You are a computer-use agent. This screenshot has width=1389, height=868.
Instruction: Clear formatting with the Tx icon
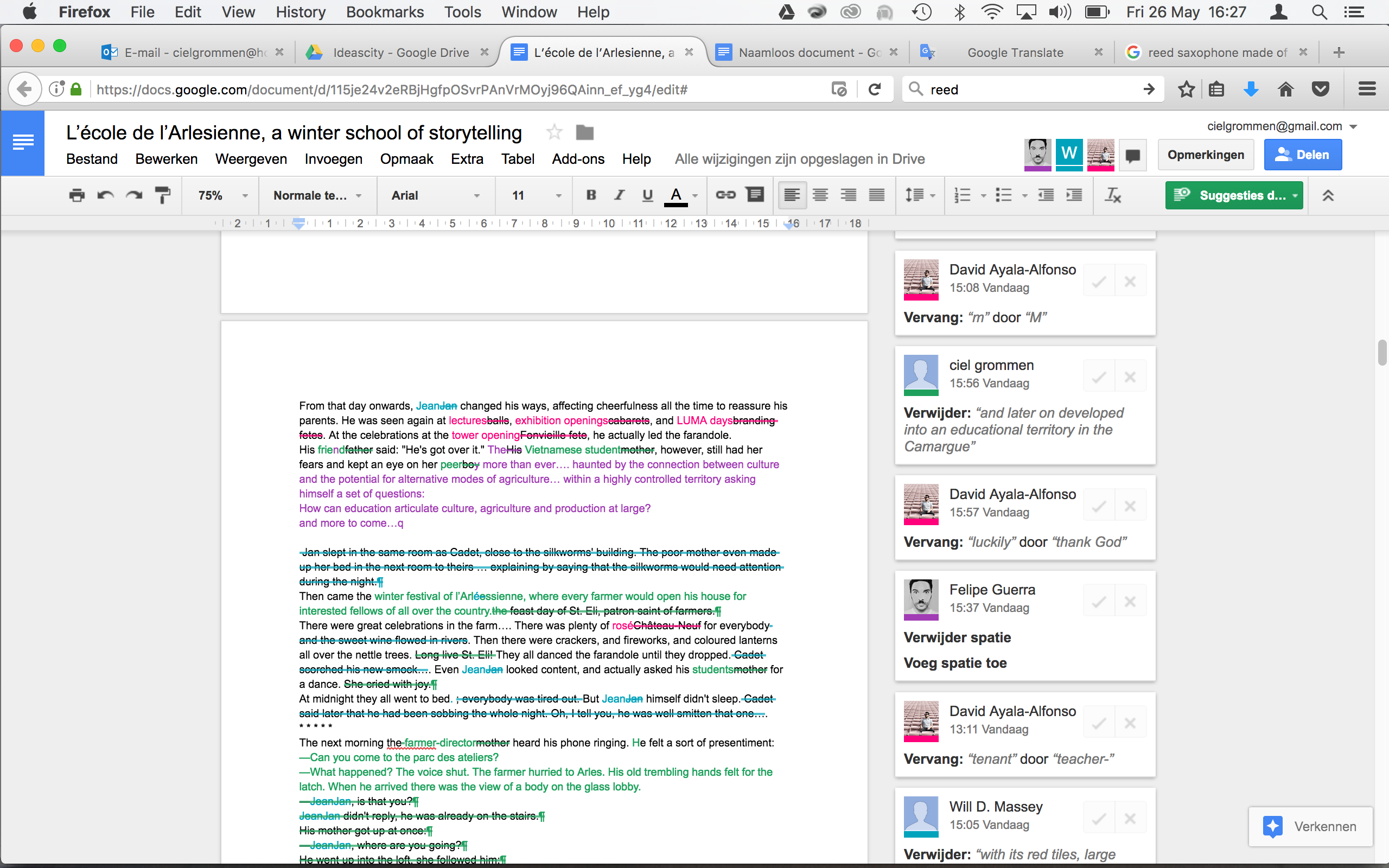[x=1112, y=195]
